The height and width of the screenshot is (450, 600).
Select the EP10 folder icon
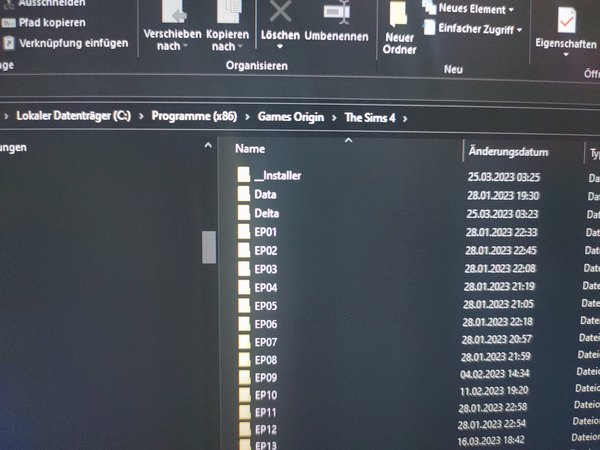click(x=245, y=395)
